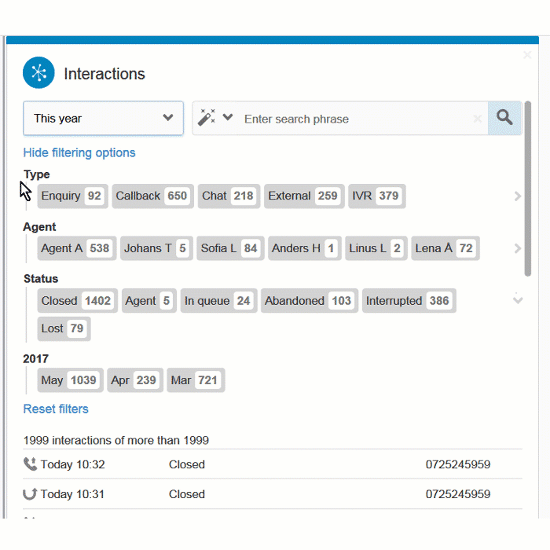Clear the search phrase with the x icon
The width and height of the screenshot is (550, 550).
(477, 119)
